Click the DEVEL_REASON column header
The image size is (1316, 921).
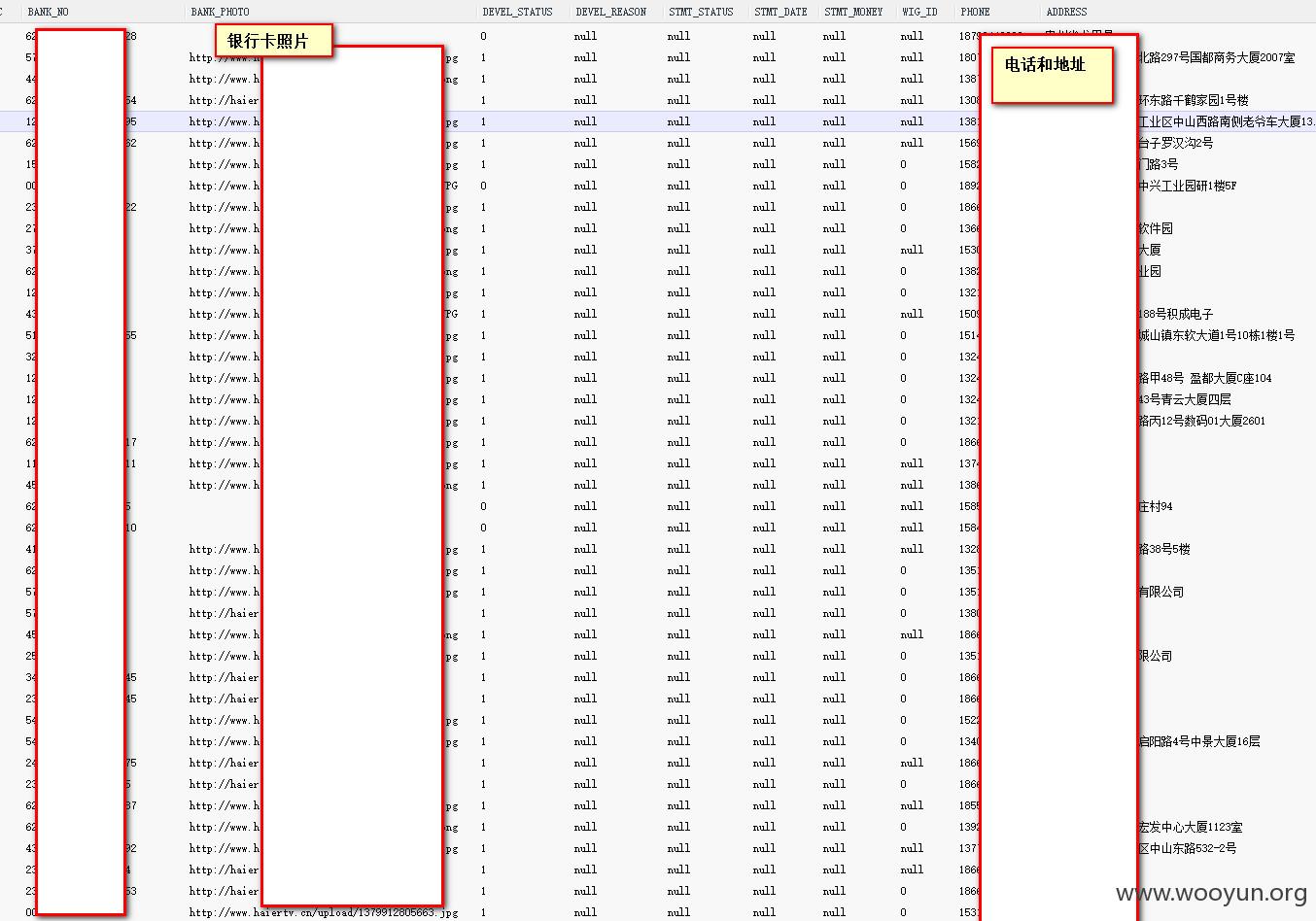(610, 12)
